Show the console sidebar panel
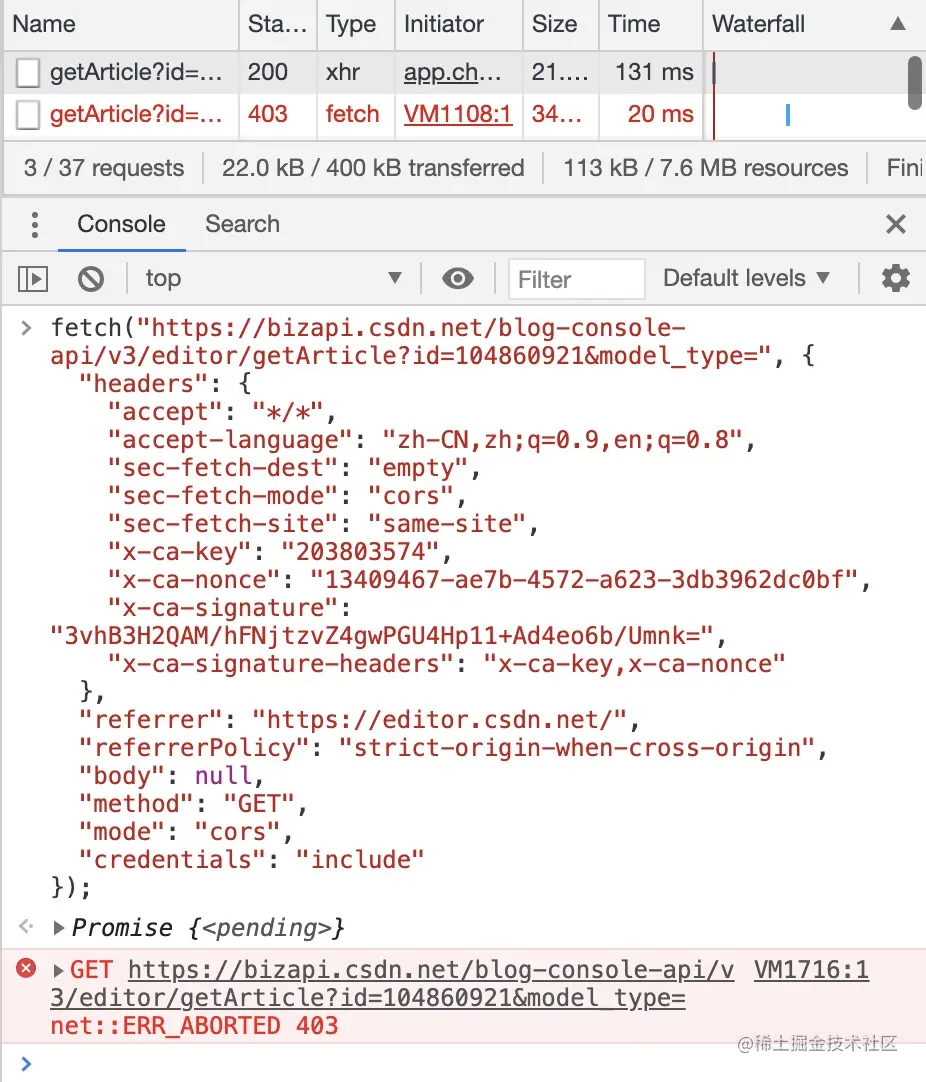The image size is (926, 1082). coord(32,279)
